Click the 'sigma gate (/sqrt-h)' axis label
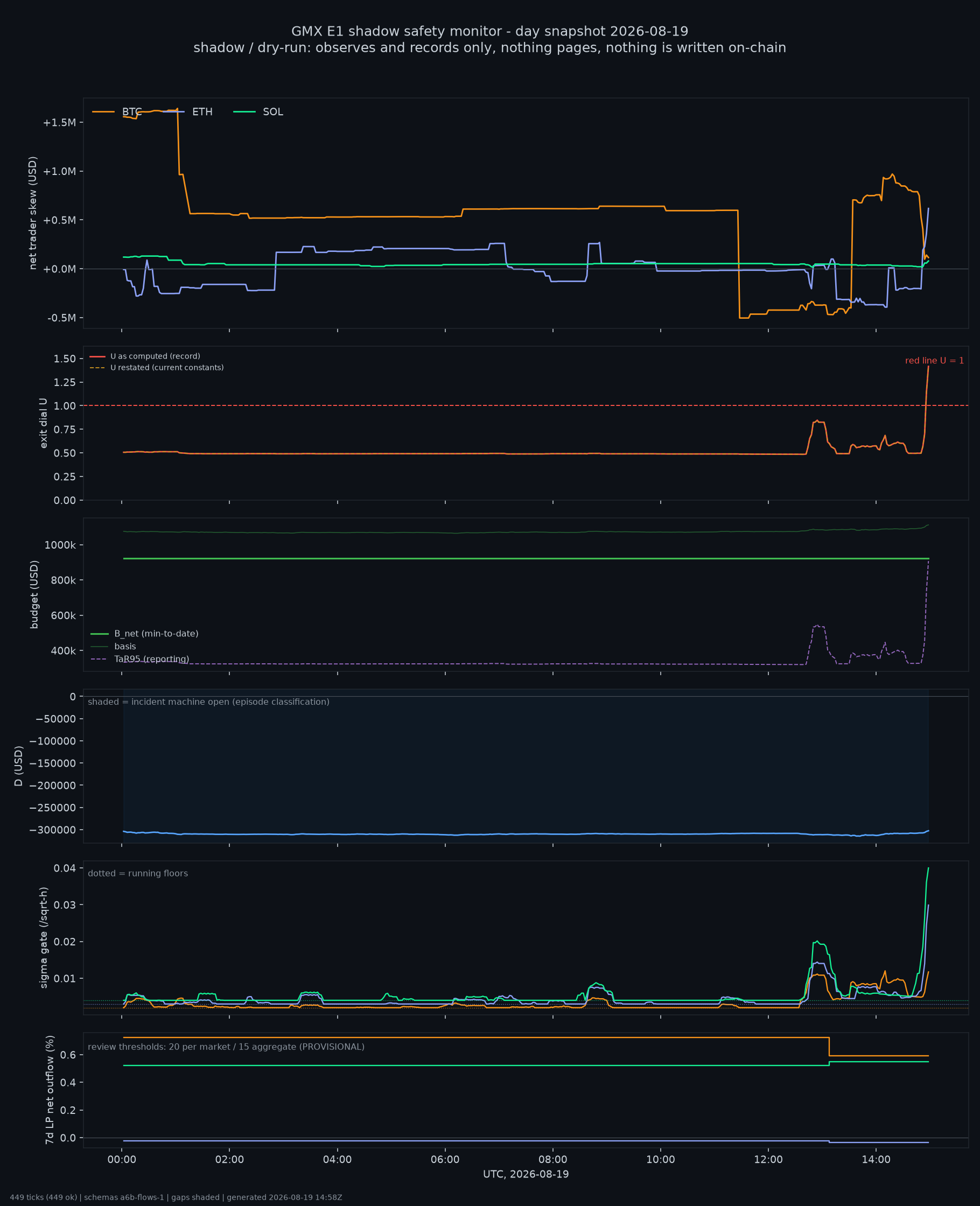This screenshot has width=980, height=1206. 44,937
